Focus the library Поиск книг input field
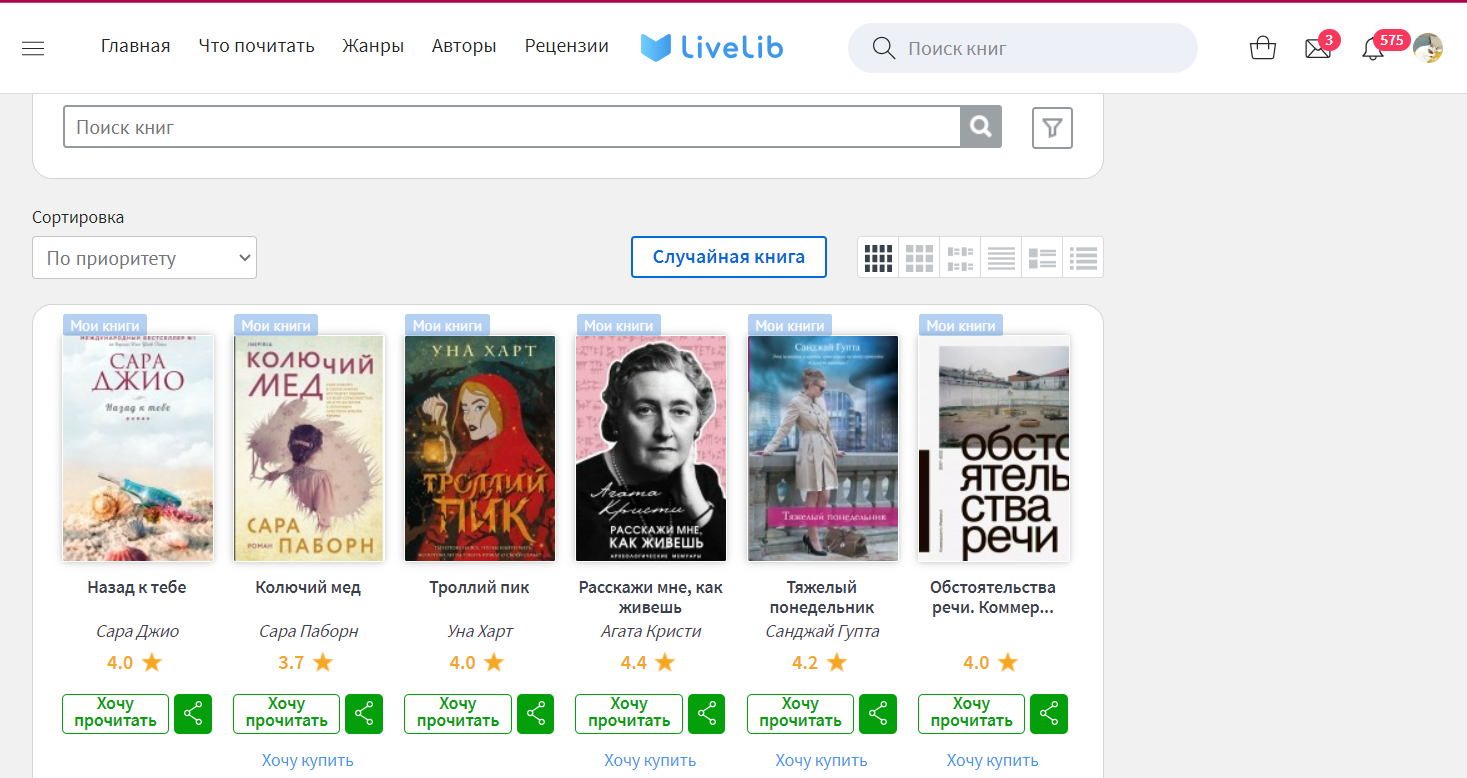This screenshot has width=1467, height=778. tap(512, 127)
